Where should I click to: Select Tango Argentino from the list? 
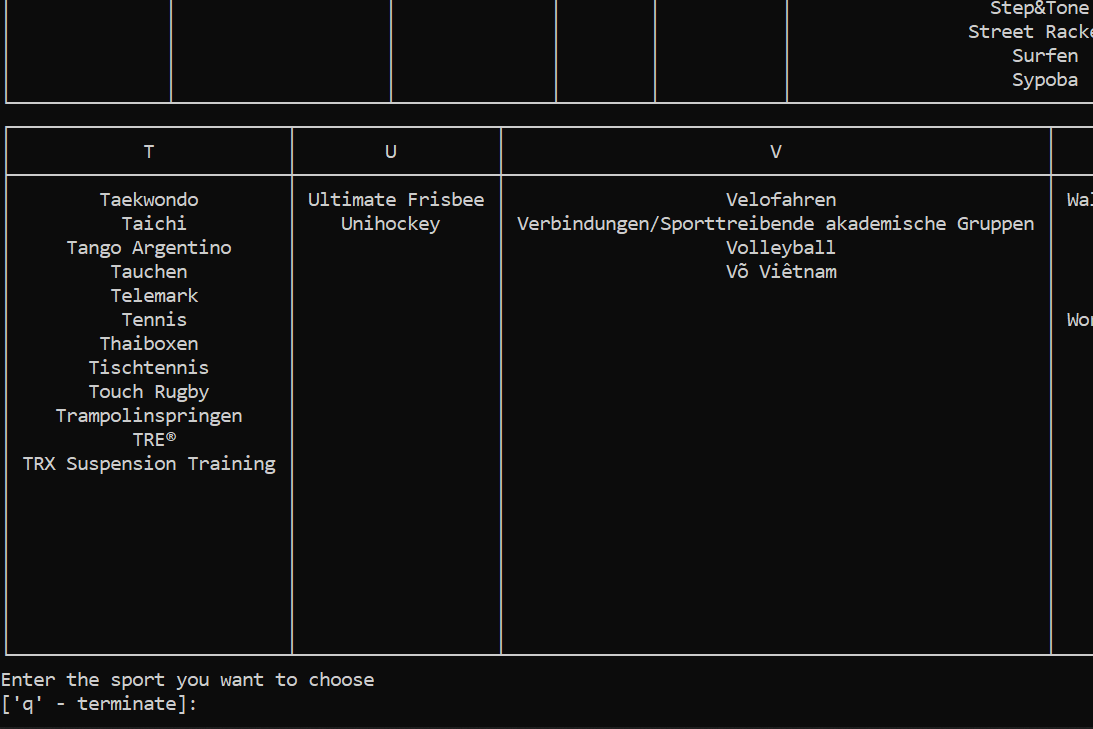pyautogui.click(x=148, y=248)
